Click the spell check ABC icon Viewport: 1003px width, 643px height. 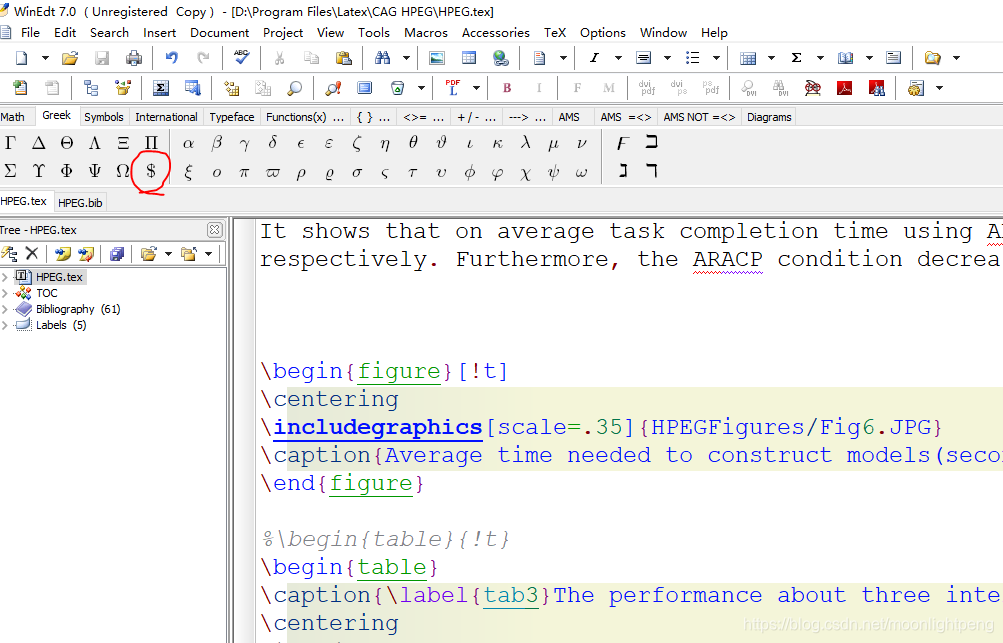click(241, 58)
